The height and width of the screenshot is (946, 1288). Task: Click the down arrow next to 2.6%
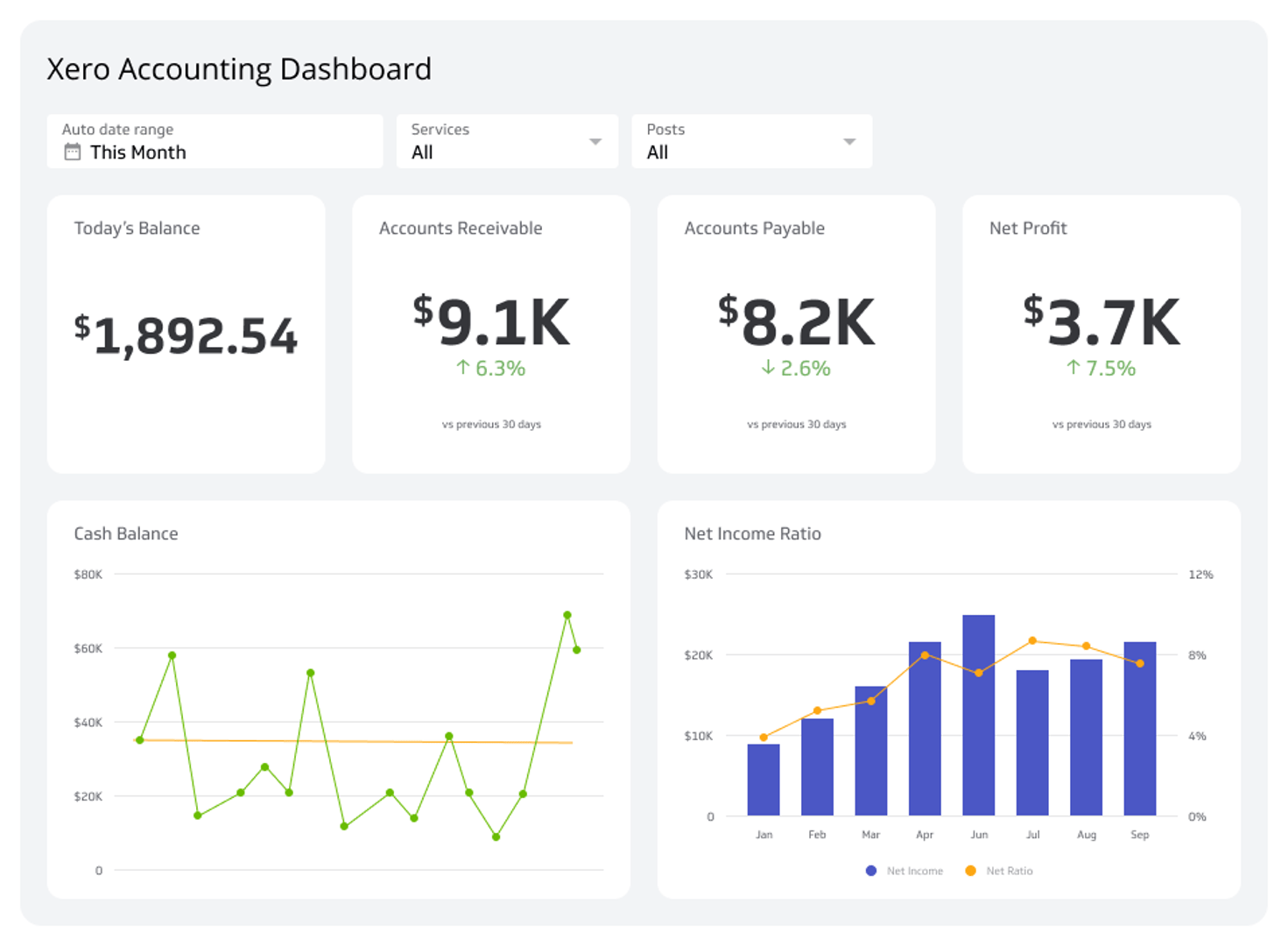768,368
